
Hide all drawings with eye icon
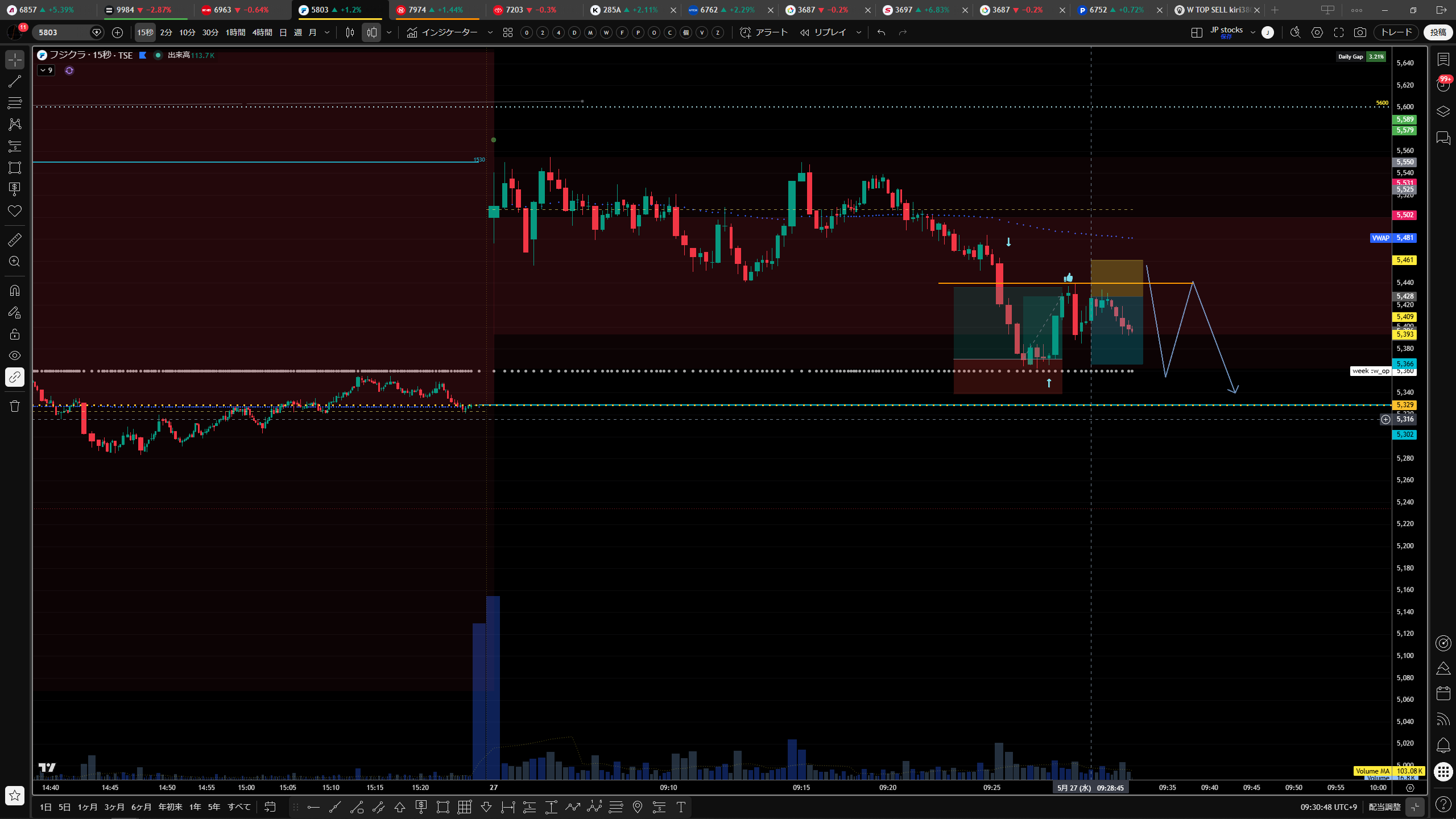[15, 355]
